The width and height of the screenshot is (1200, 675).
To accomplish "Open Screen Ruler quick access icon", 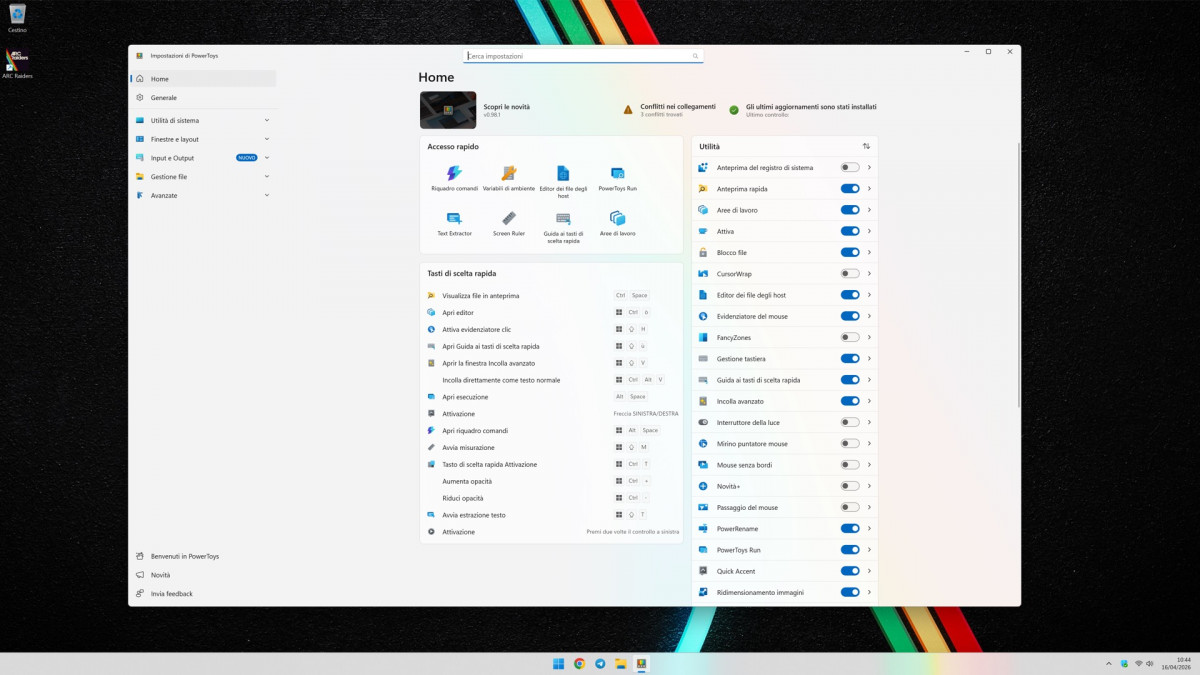I will coord(509,218).
